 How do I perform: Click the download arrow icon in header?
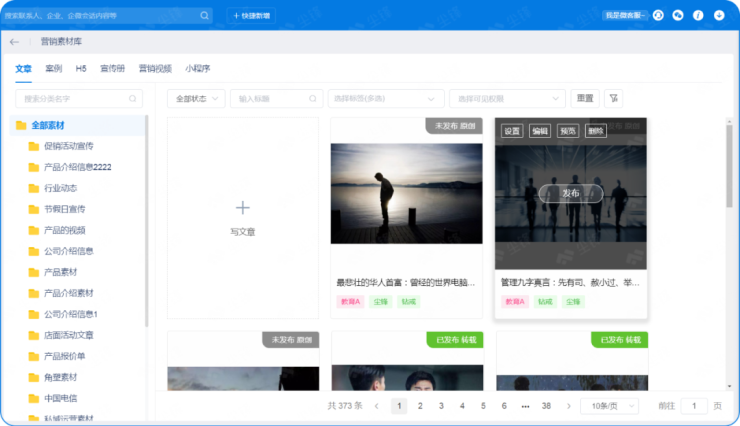719,15
